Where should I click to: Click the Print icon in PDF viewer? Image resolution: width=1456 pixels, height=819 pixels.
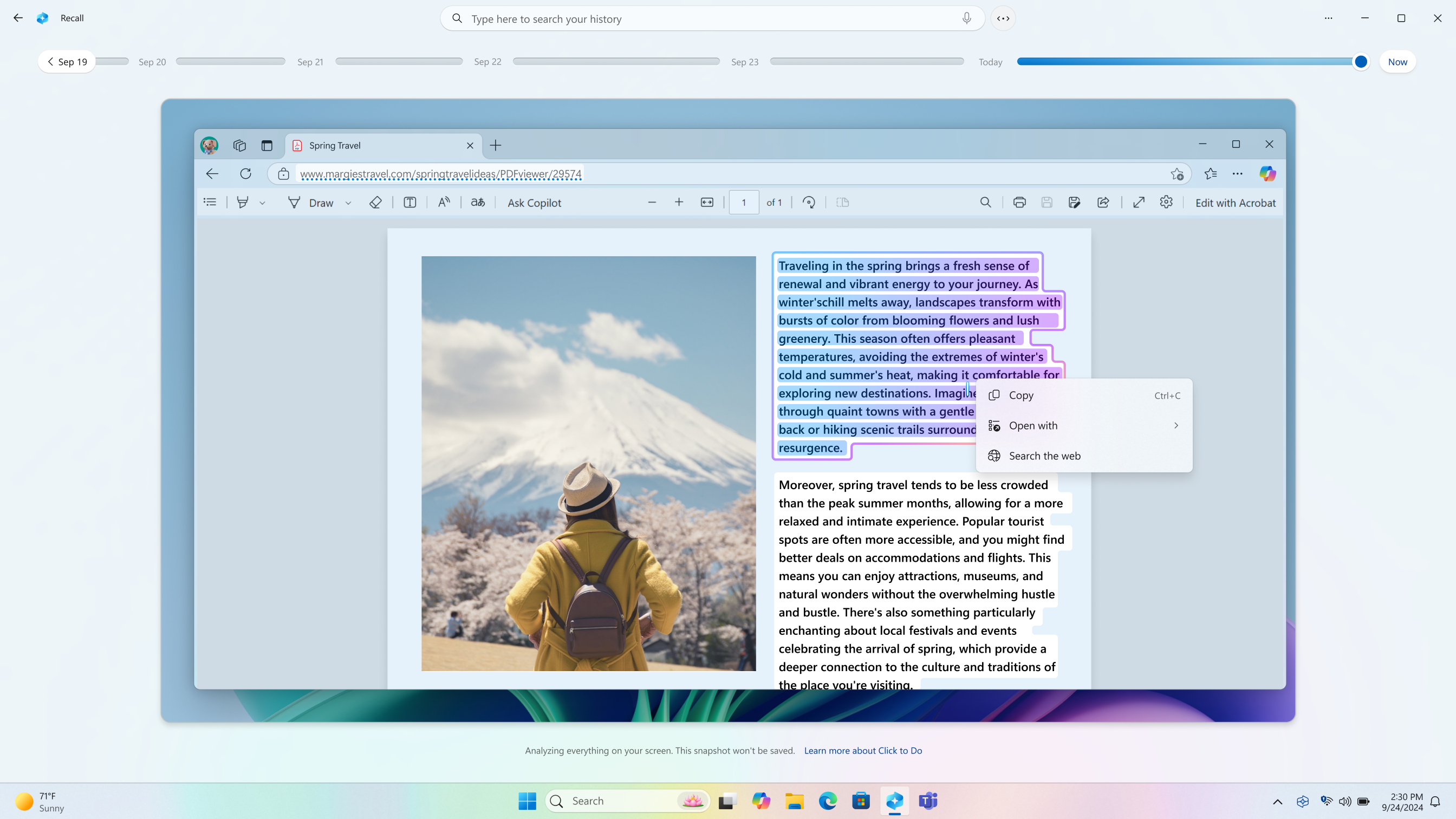1019,202
